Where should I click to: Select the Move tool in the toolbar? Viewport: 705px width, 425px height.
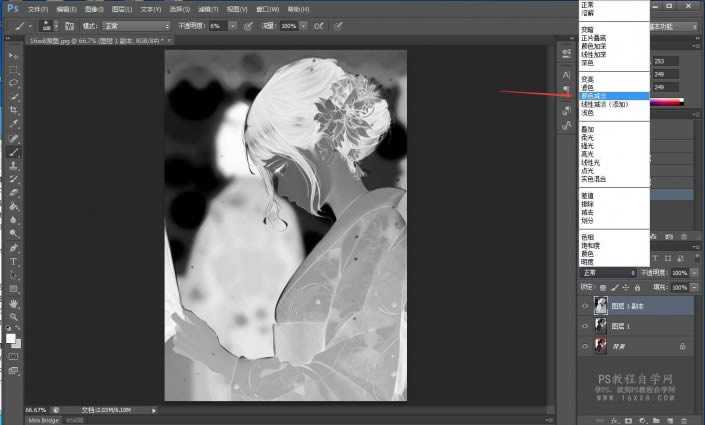pos(13,55)
